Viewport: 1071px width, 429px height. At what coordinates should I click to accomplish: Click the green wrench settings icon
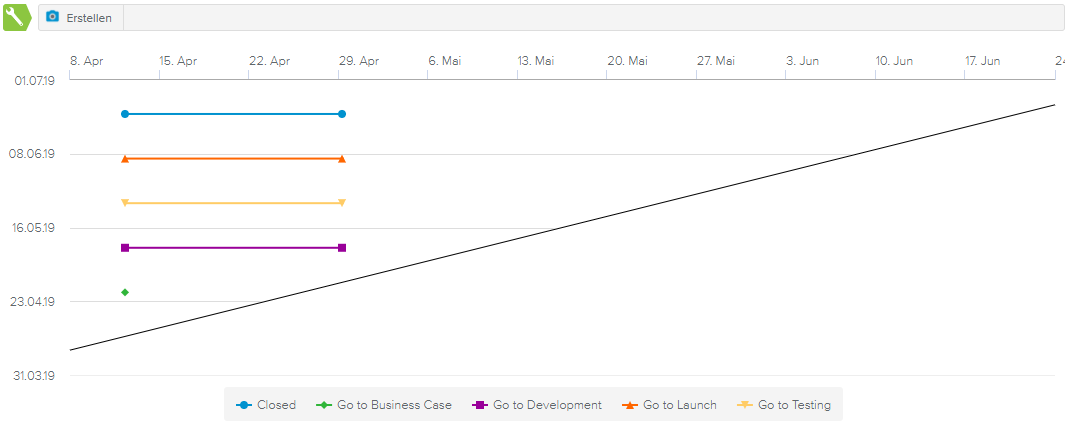17,17
